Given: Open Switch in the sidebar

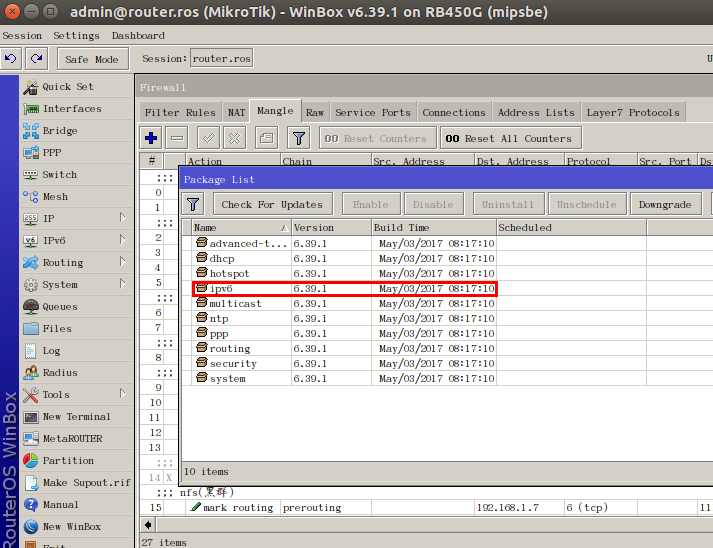Looking at the screenshot, I should [76, 175].
